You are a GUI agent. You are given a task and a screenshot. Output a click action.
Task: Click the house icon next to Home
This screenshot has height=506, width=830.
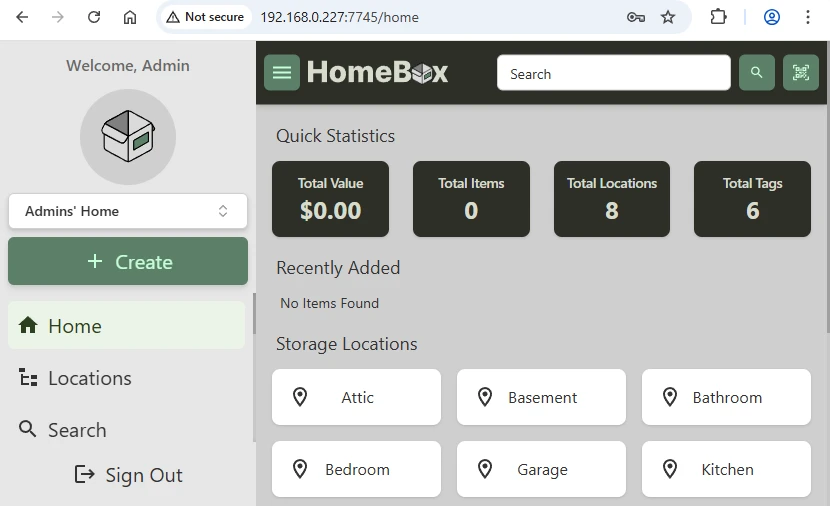click(28, 325)
